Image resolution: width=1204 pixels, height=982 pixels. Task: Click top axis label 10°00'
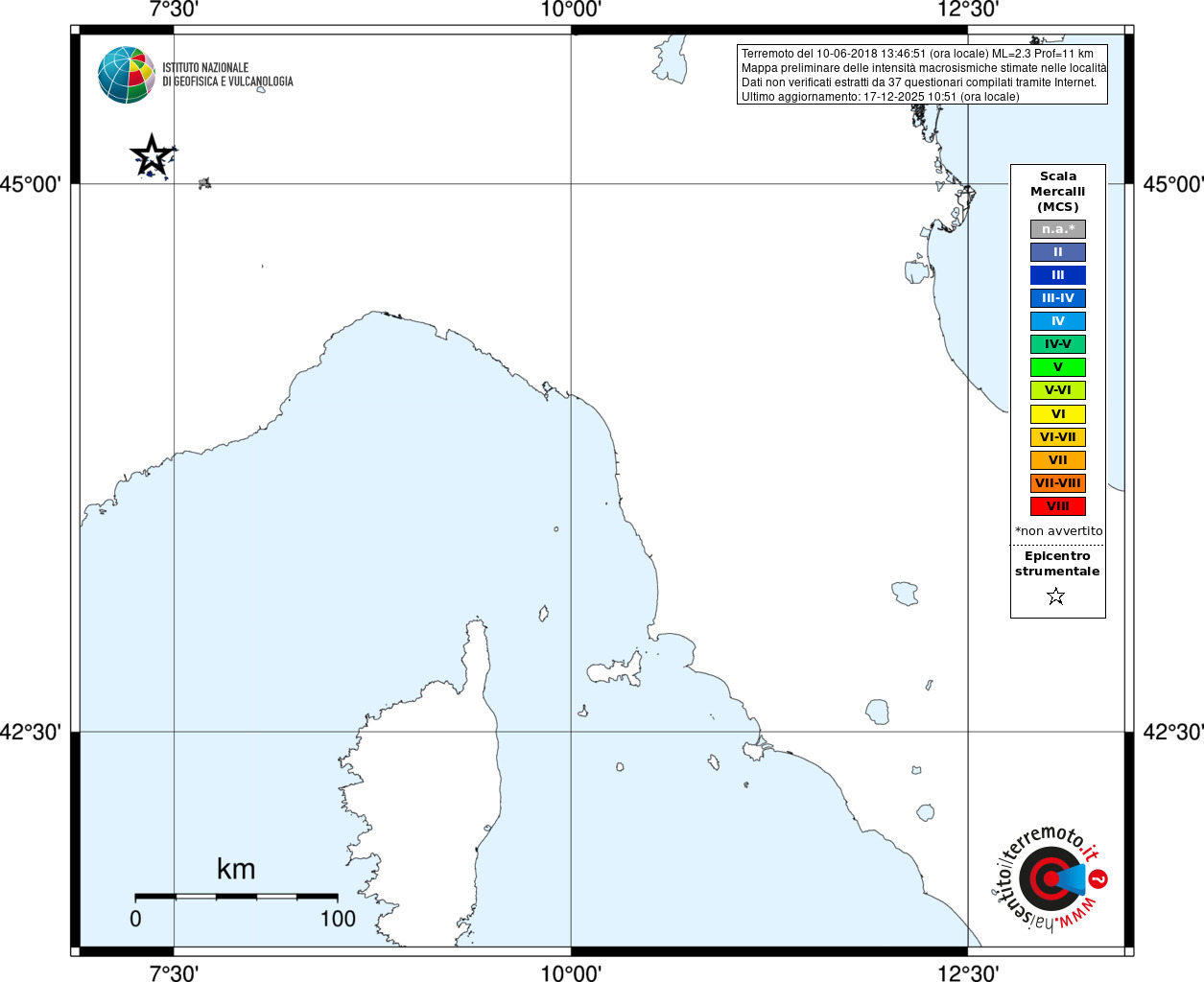[x=571, y=10]
